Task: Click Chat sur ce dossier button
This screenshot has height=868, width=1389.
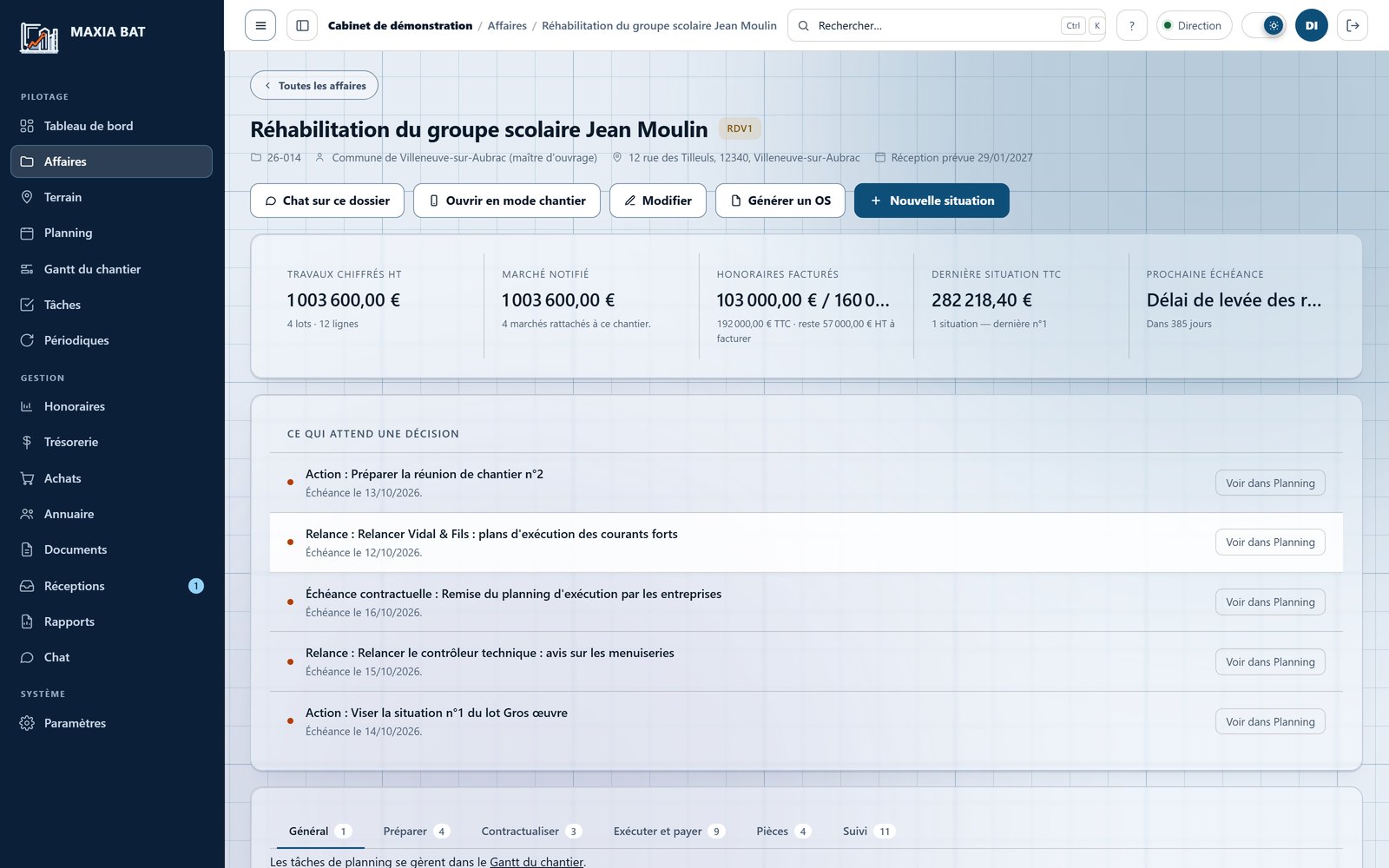Action: point(327,201)
